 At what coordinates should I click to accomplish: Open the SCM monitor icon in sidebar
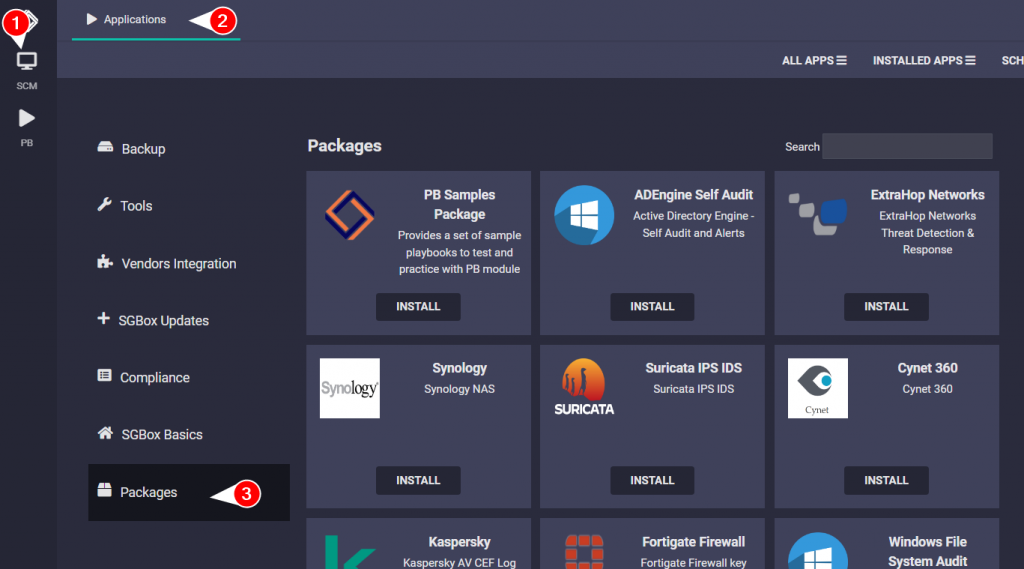(x=27, y=61)
